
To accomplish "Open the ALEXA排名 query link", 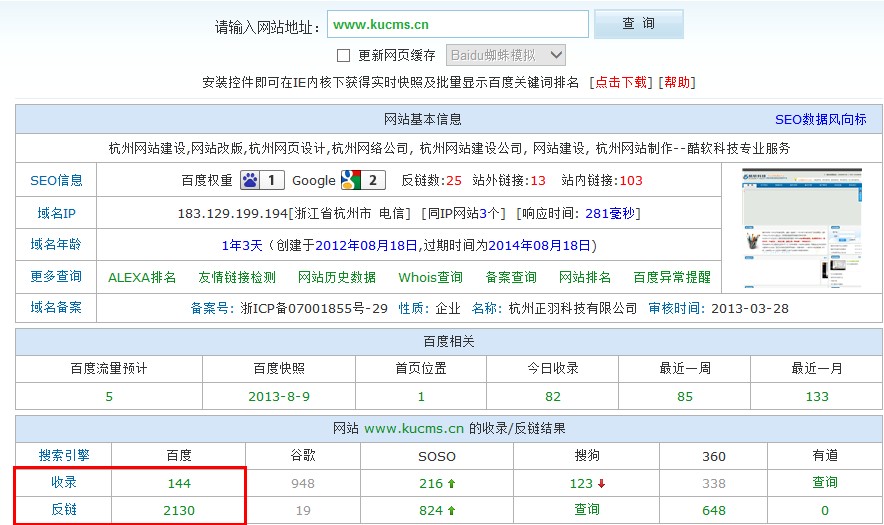I will point(142,278).
